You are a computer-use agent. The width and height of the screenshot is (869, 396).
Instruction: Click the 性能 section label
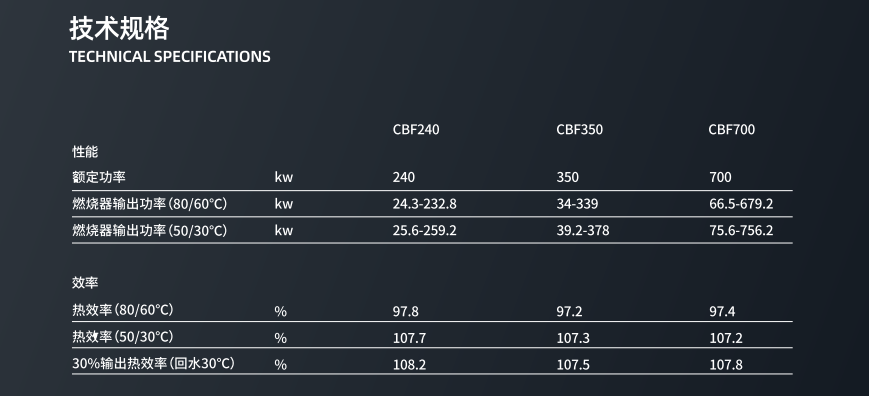pos(85,151)
